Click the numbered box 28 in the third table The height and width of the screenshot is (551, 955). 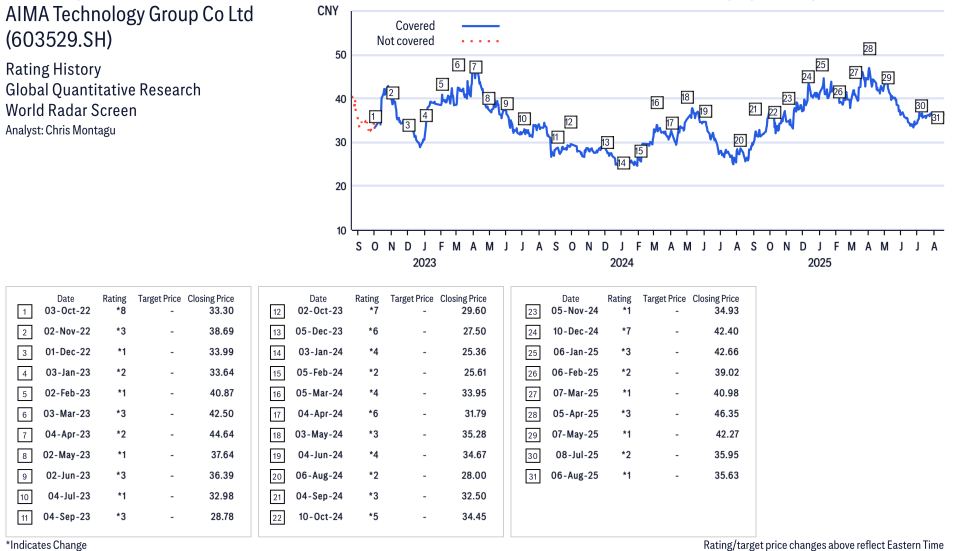tap(532, 415)
